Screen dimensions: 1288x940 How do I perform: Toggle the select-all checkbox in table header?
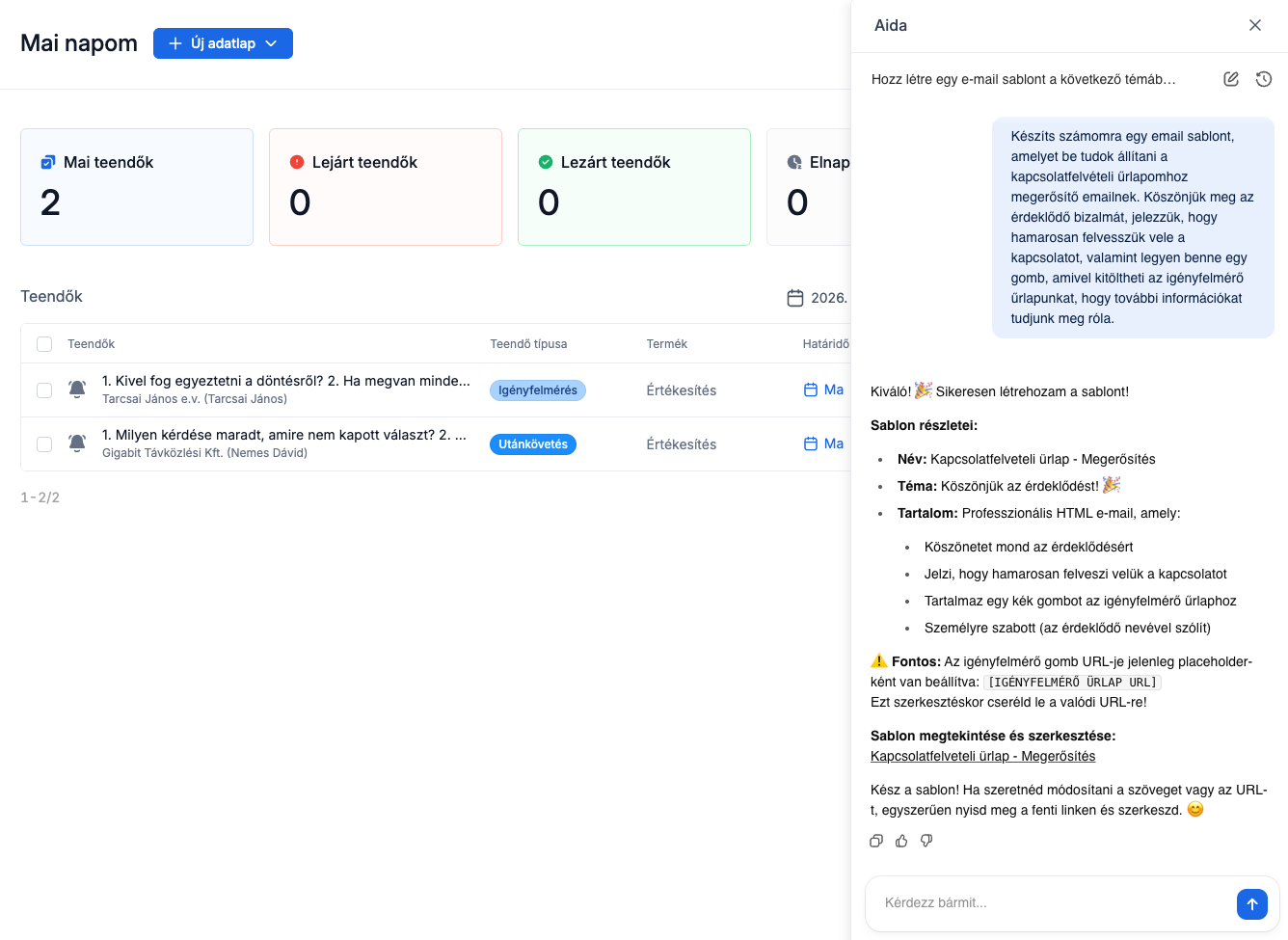44,344
